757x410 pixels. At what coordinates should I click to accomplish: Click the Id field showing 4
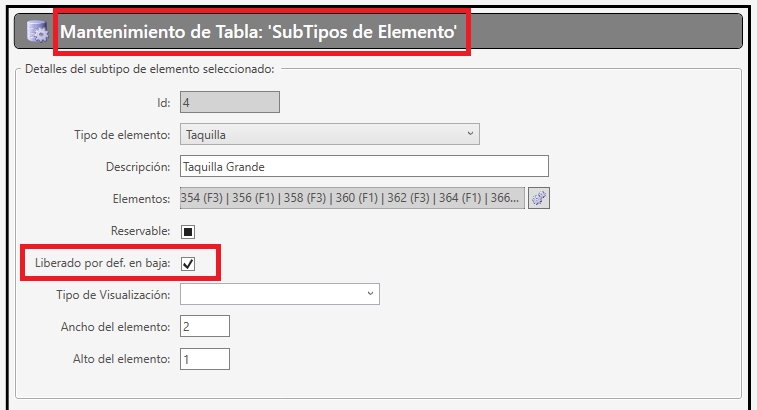[230, 102]
